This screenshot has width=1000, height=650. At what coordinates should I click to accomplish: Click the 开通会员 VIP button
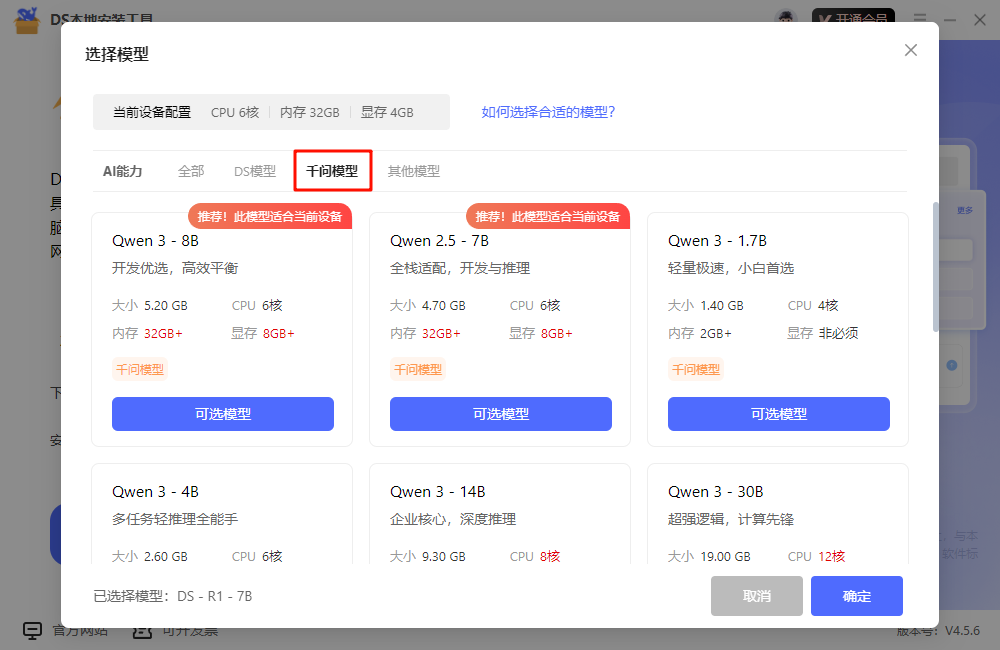tap(851, 19)
